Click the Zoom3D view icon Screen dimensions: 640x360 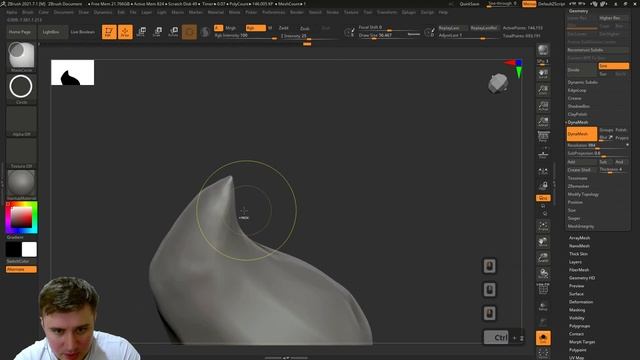coord(543,258)
